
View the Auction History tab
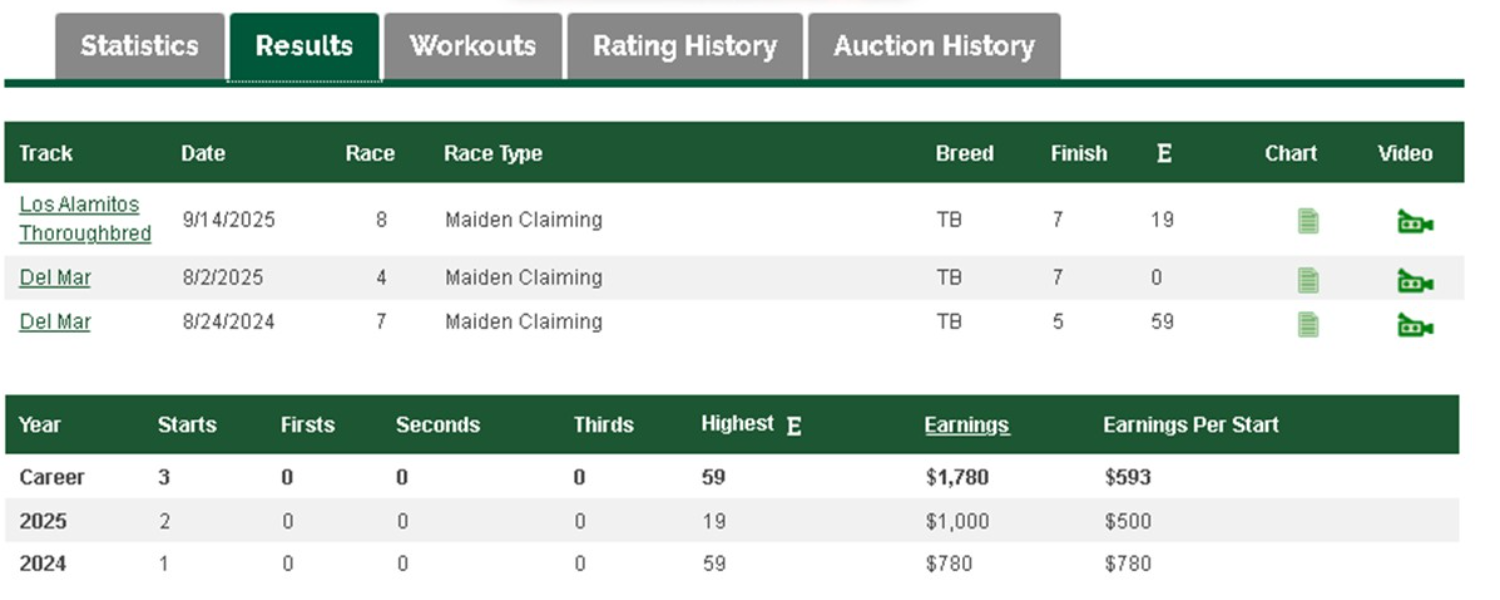point(934,46)
